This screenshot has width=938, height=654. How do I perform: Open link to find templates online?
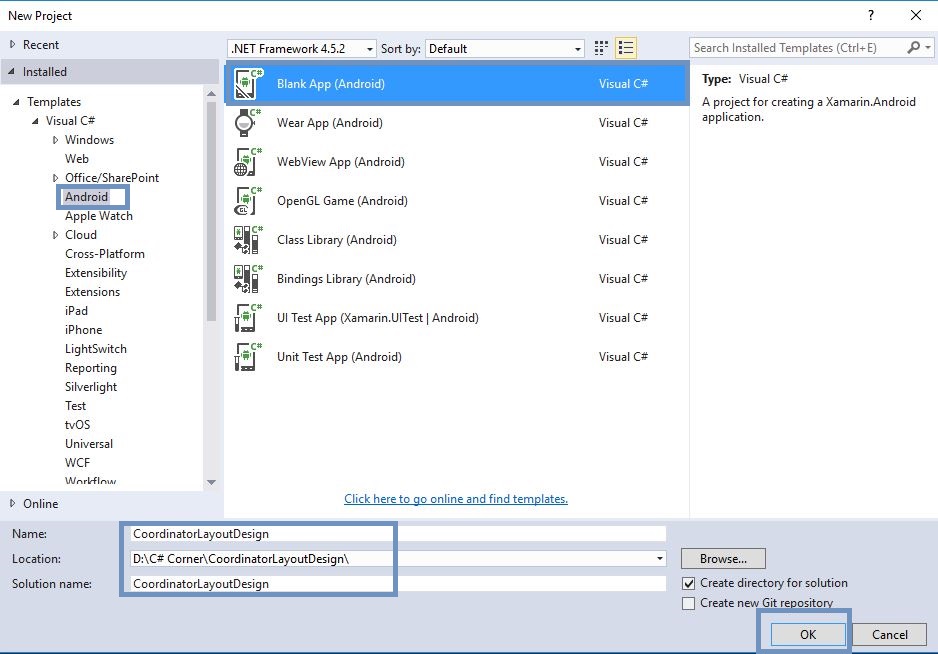(x=456, y=498)
